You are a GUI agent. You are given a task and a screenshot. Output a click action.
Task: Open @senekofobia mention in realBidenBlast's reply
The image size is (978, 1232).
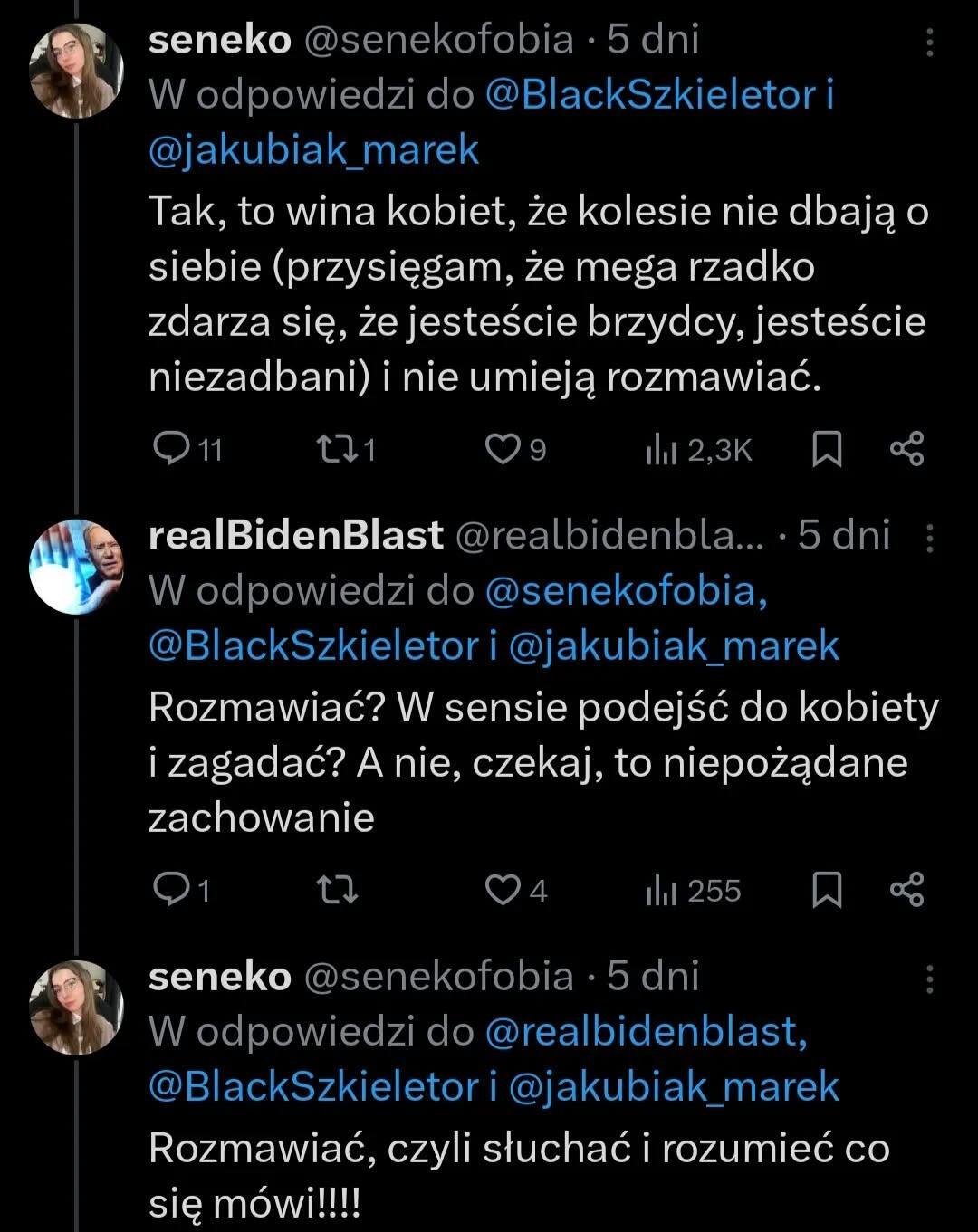(x=626, y=590)
